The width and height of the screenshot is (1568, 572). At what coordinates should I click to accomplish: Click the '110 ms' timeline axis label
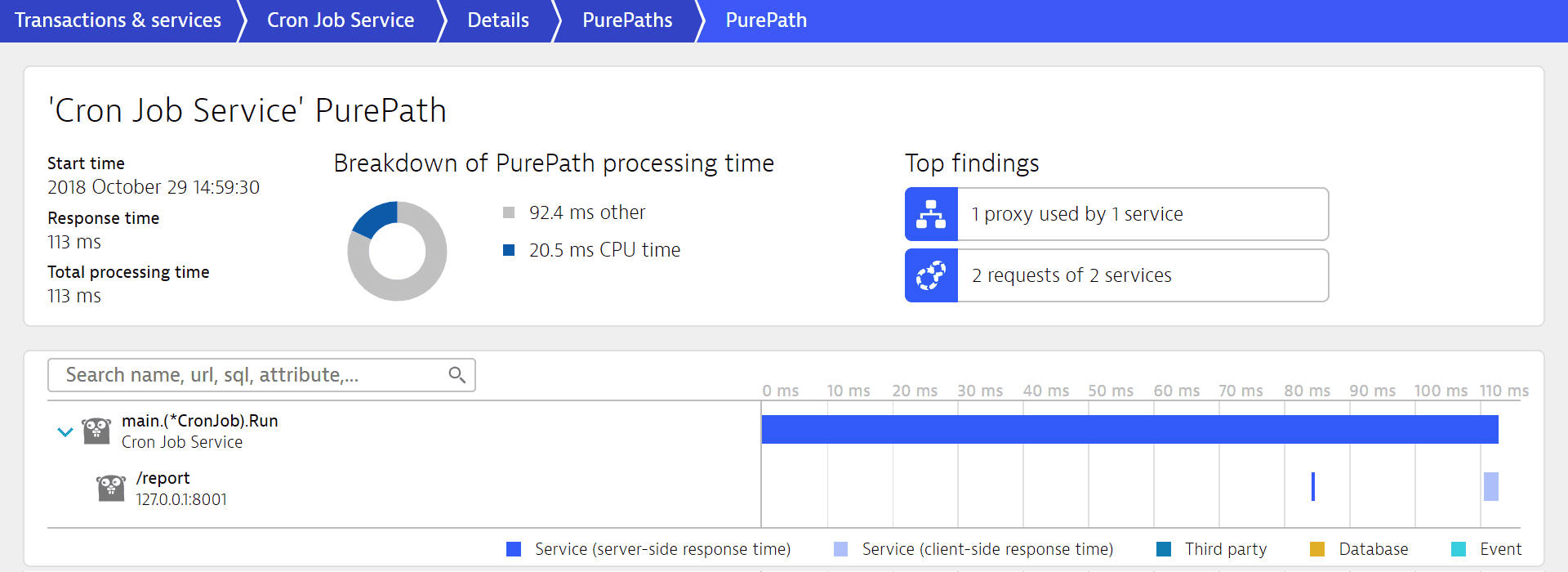[1504, 391]
